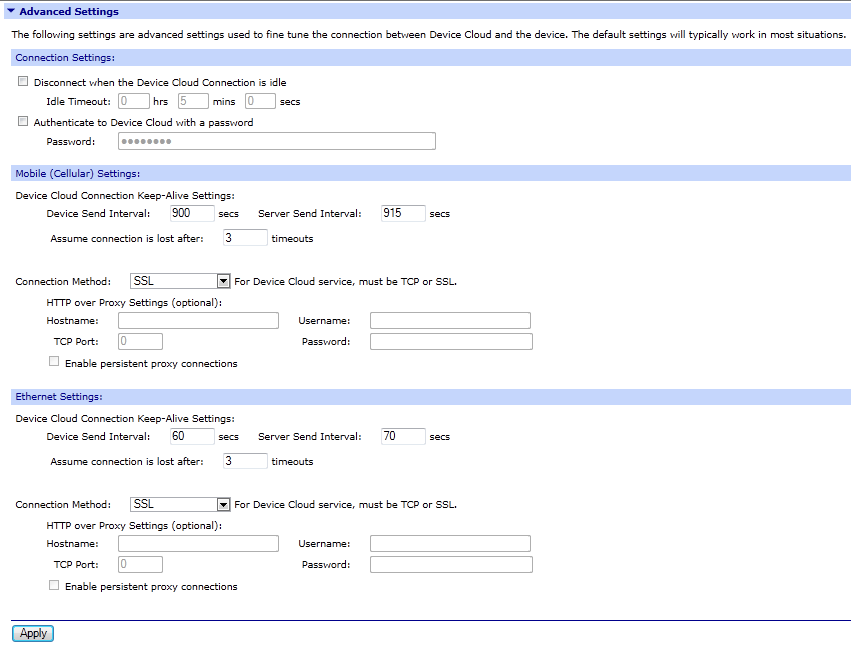Check Ethernet section Enable persistent proxy connections
The width and height of the screenshot is (851, 653).
click(54, 586)
